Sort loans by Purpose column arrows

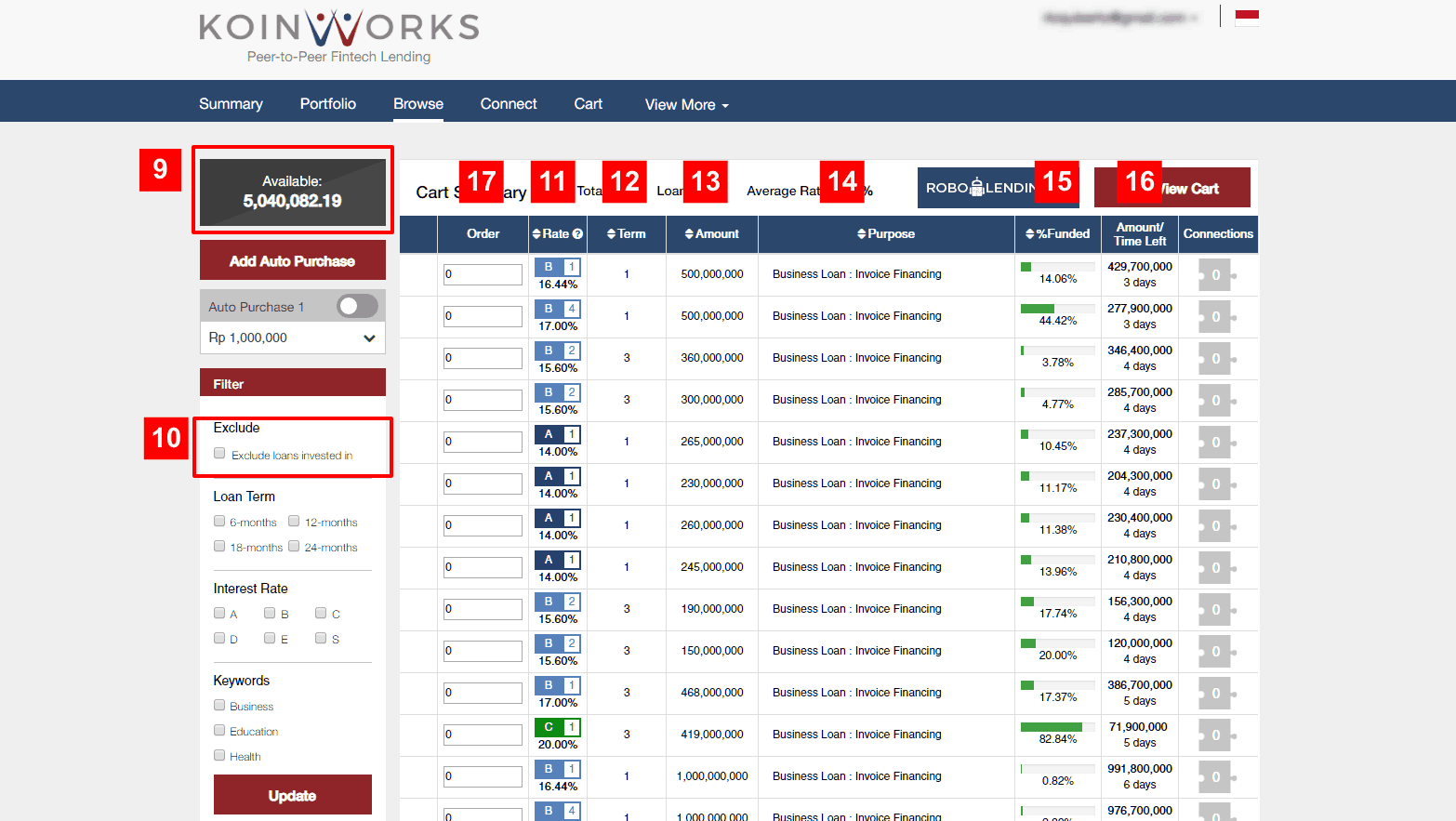tap(862, 234)
